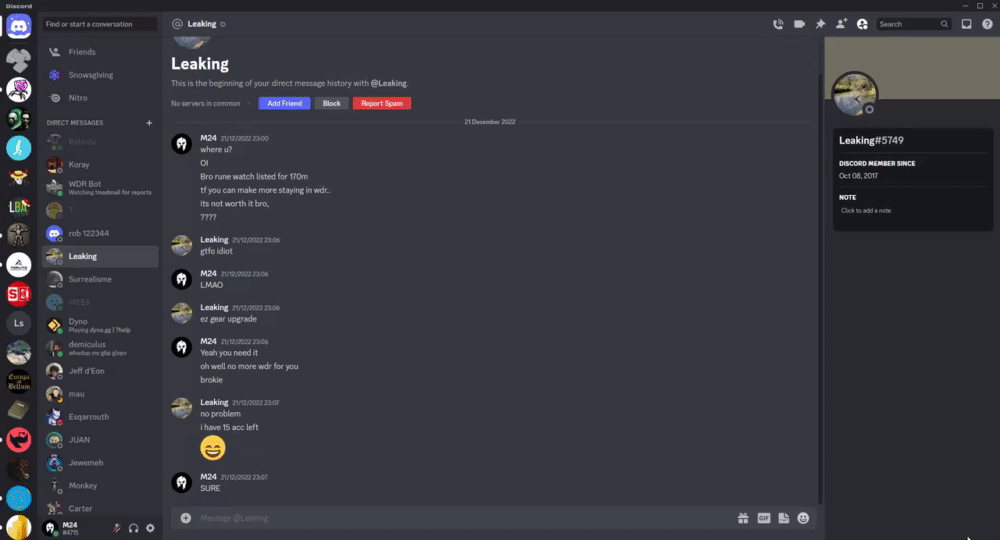The width and height of the screenshot is (1000, 540).
Task: Start a video call
Action: click(x=799, y=24)
